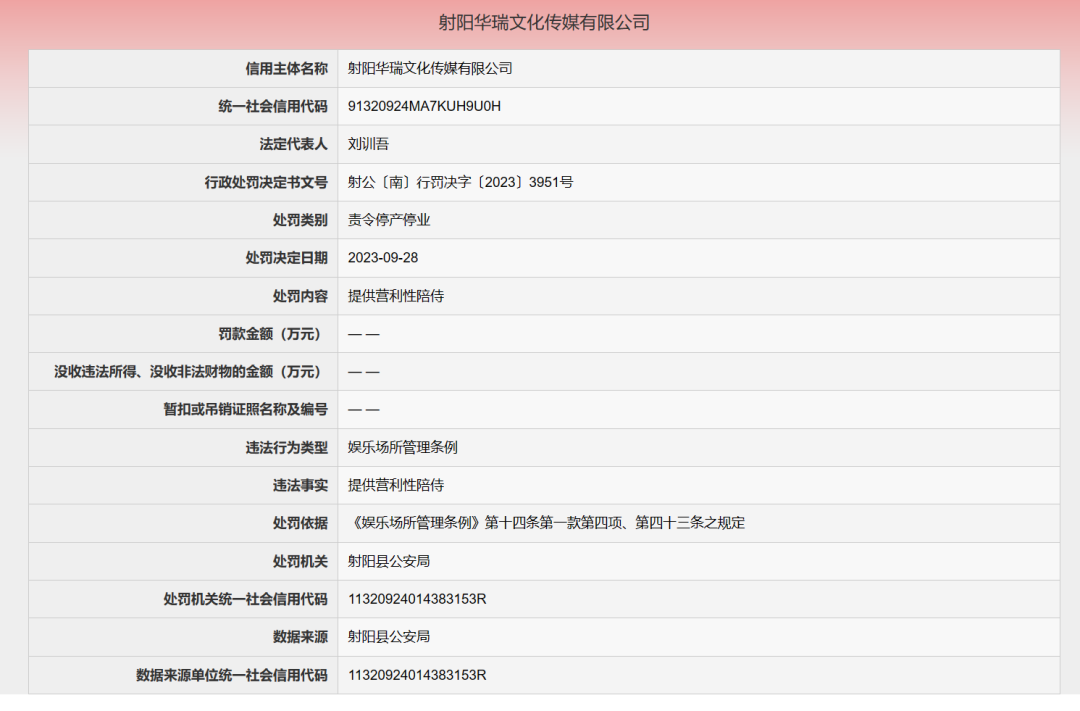The width and height of the screenshot is (1080, 711).
Task: Click the credit code 91320924MA7KUH9U0H
Action: [x=423, y=106]
